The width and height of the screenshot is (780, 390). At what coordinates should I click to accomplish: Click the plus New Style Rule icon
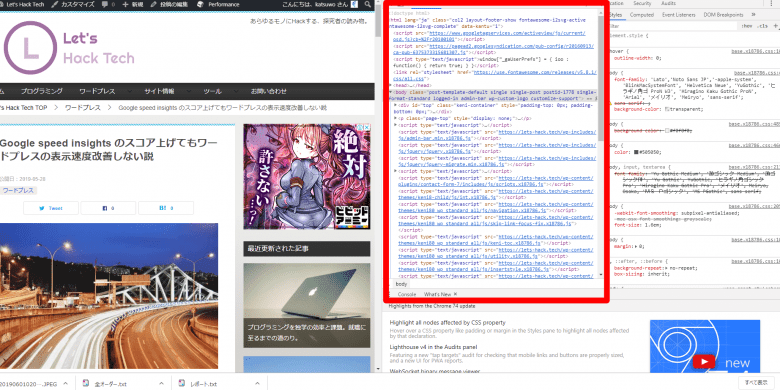(x=776, y=26)
